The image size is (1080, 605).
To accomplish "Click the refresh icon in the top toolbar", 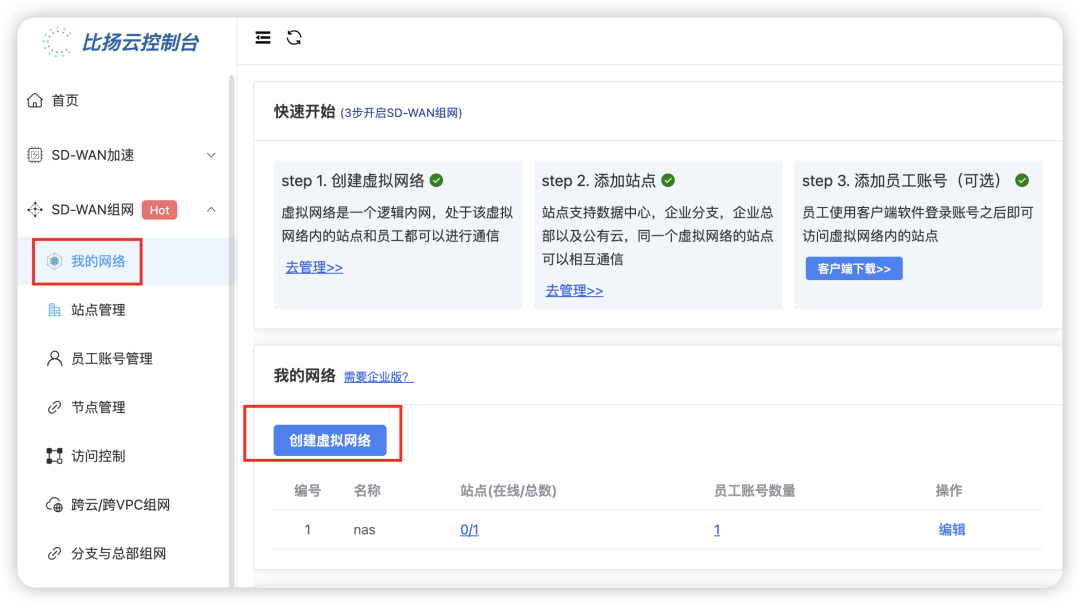I will coord(293,37).
